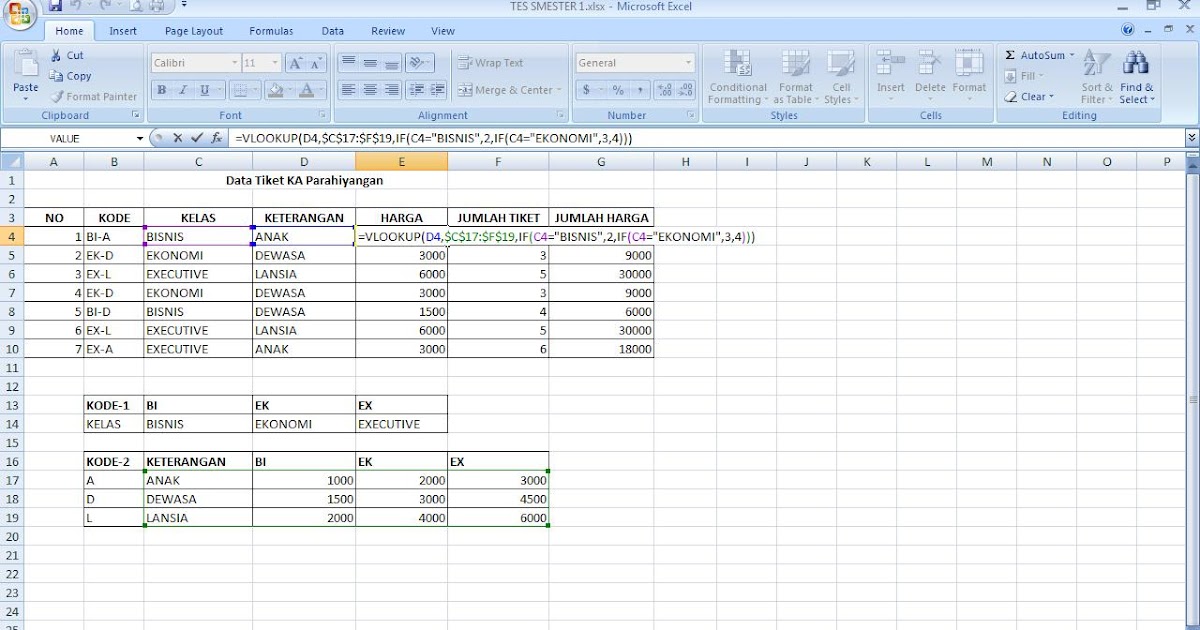Open Microsoft Excel Help question mark
The image size is (1200, 630).
click(x=1128, y=31)
